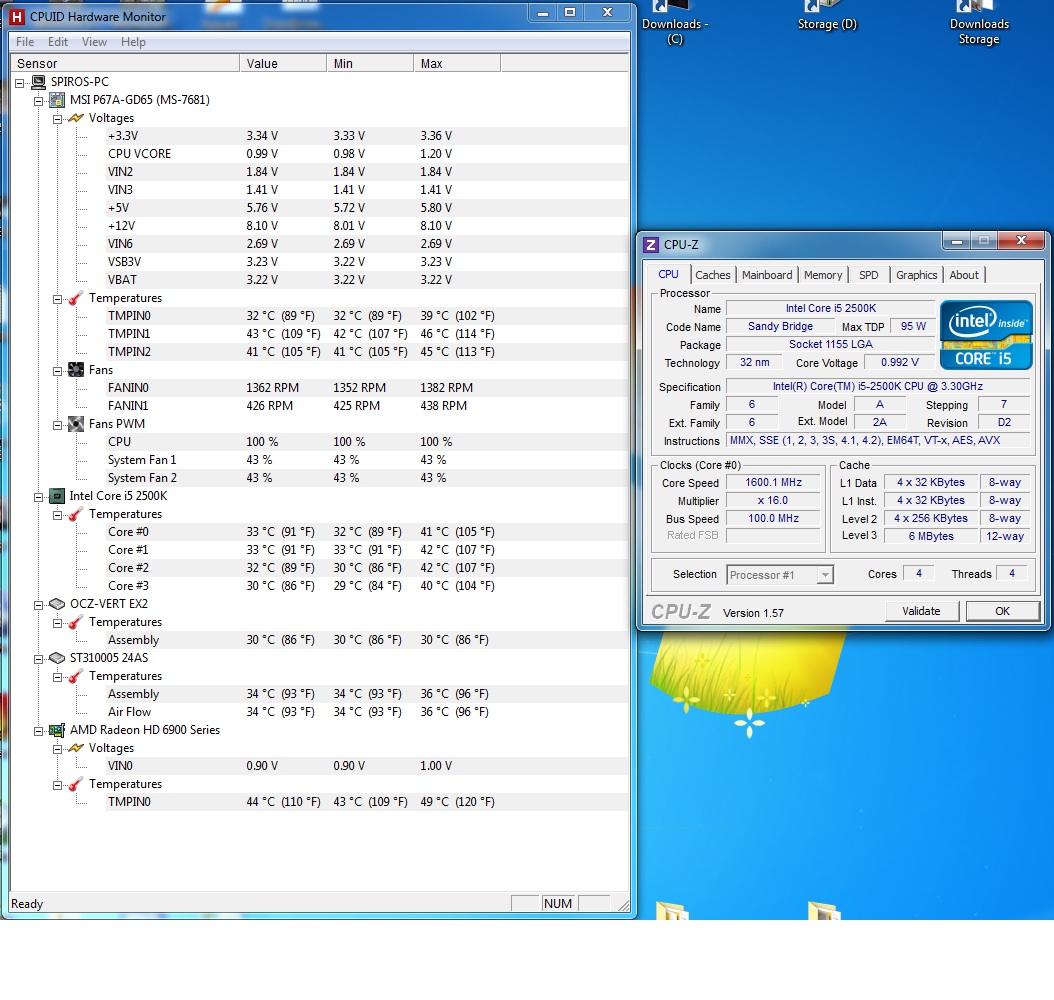Open the Help menu in Hardware Monitor

tap(133, 42)
